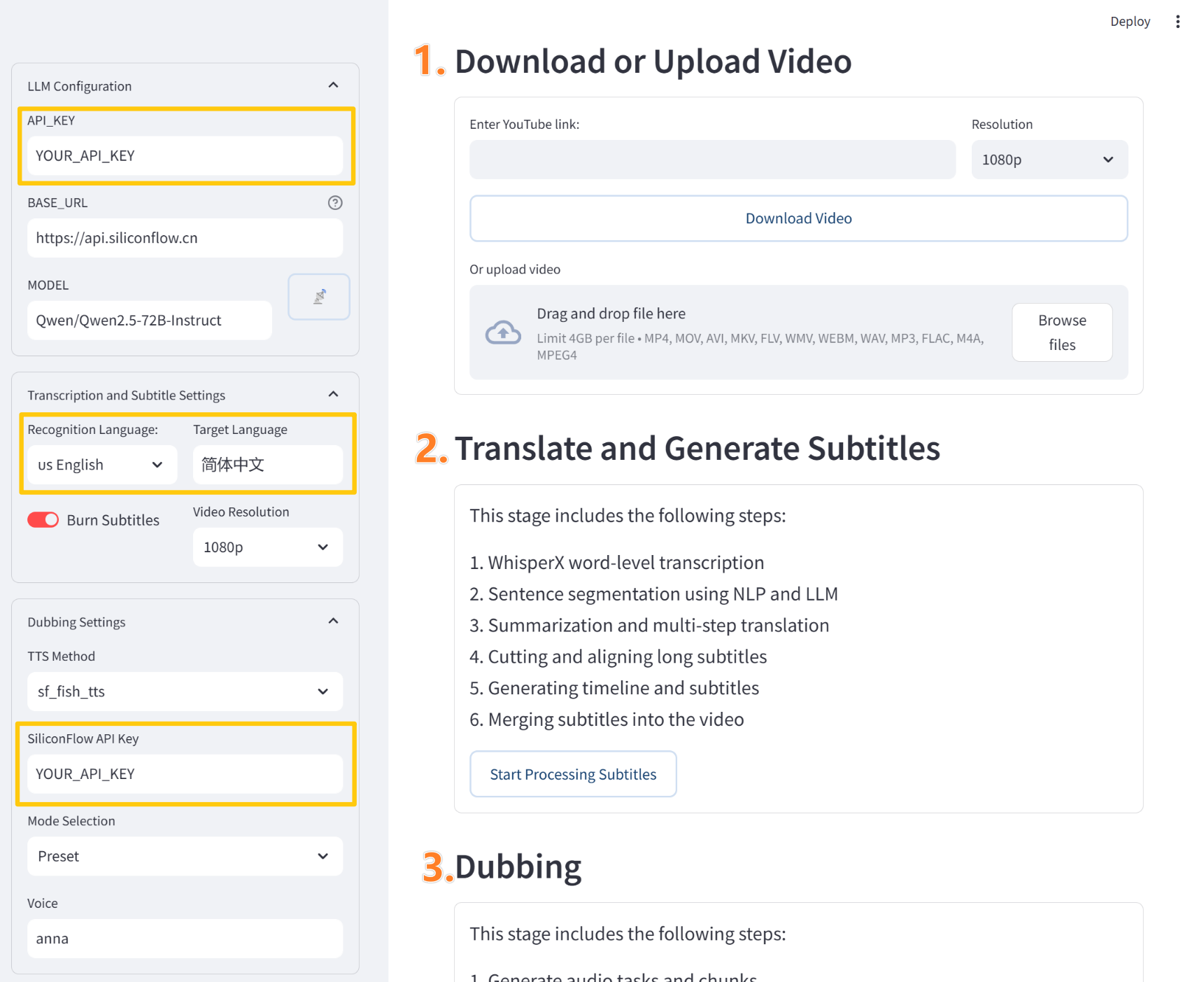Open the Resolution dropdown for YouTube download
This screenshot has width=1204, height=982.
coord(1049,160)
